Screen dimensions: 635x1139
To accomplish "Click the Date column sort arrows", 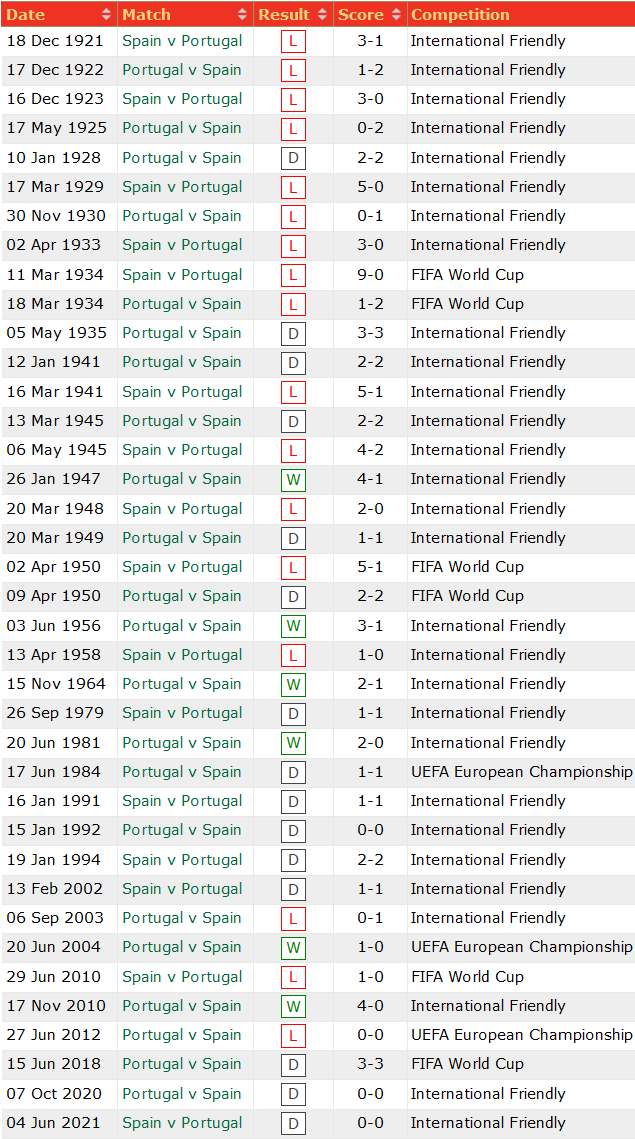I will point(107,14).
